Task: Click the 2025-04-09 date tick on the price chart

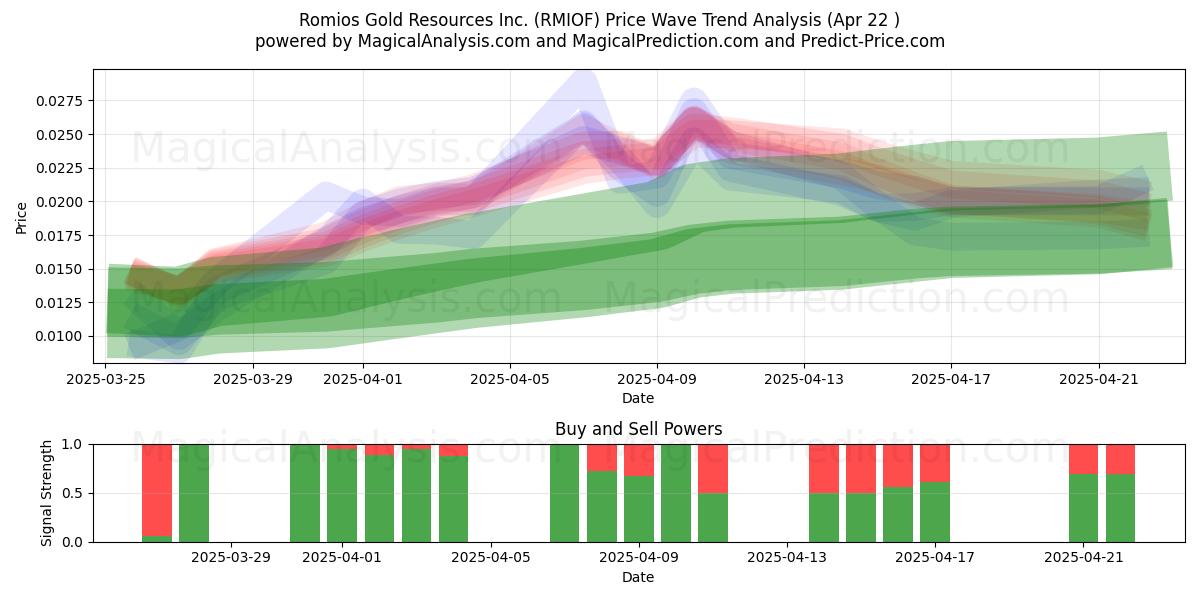Action: pyautogui.click(x=657, y=379)
